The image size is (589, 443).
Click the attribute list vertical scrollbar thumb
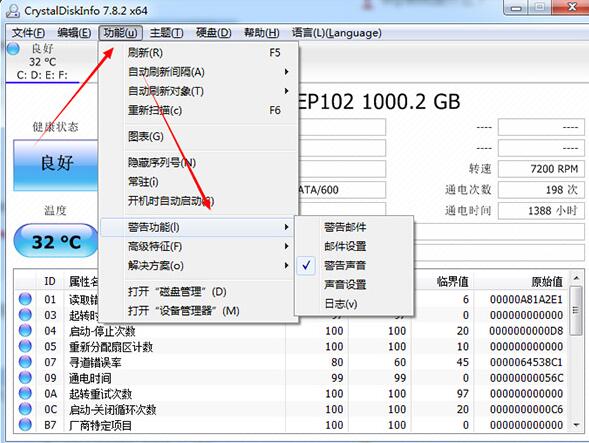pos(575,310)
